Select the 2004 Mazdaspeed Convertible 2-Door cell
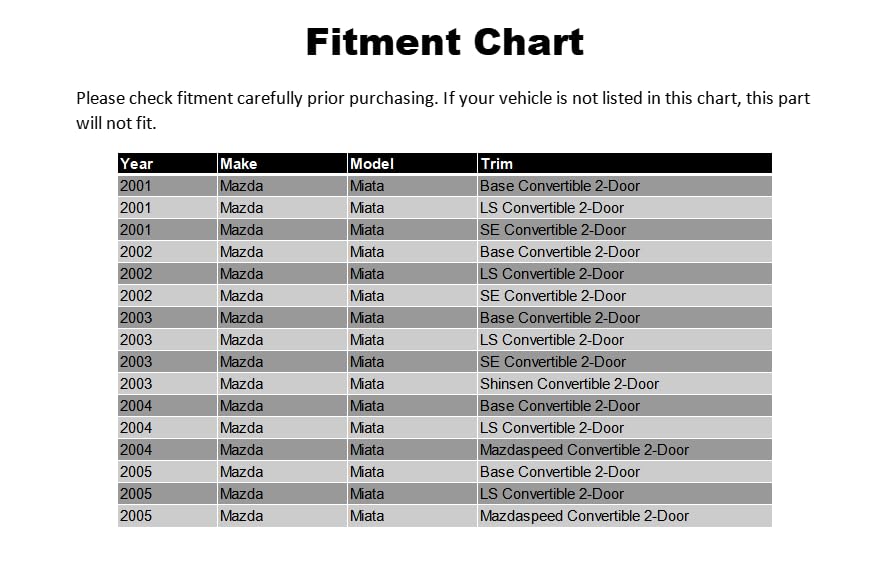 pos(584,450)
